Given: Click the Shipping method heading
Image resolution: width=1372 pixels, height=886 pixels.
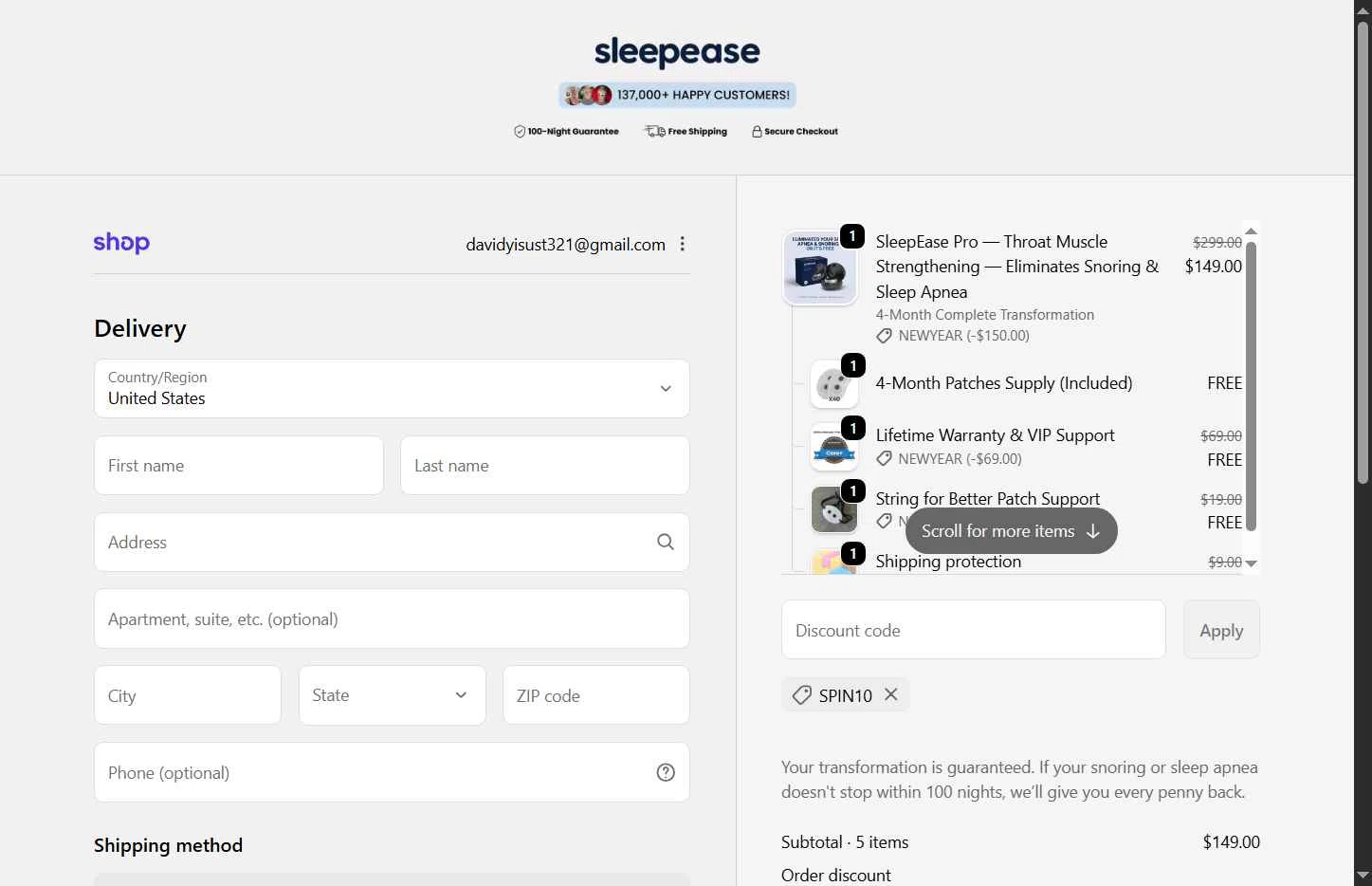Looking at the screenshot, I should (169, 845).
